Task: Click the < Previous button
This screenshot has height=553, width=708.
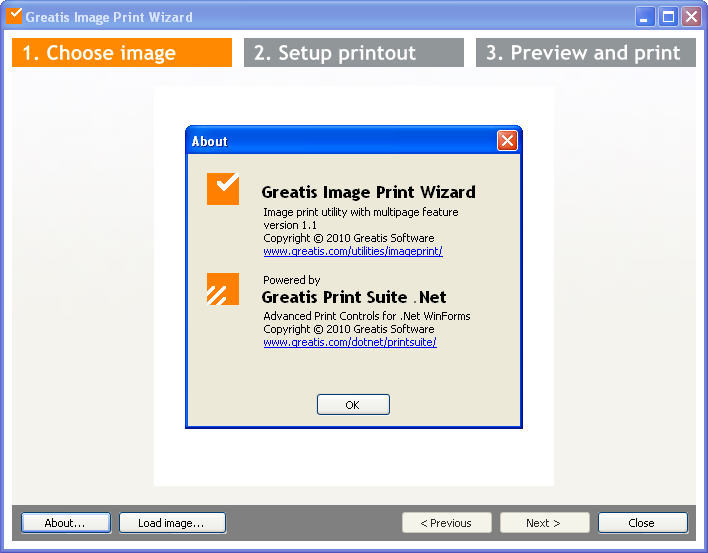Action: point(447,523)
